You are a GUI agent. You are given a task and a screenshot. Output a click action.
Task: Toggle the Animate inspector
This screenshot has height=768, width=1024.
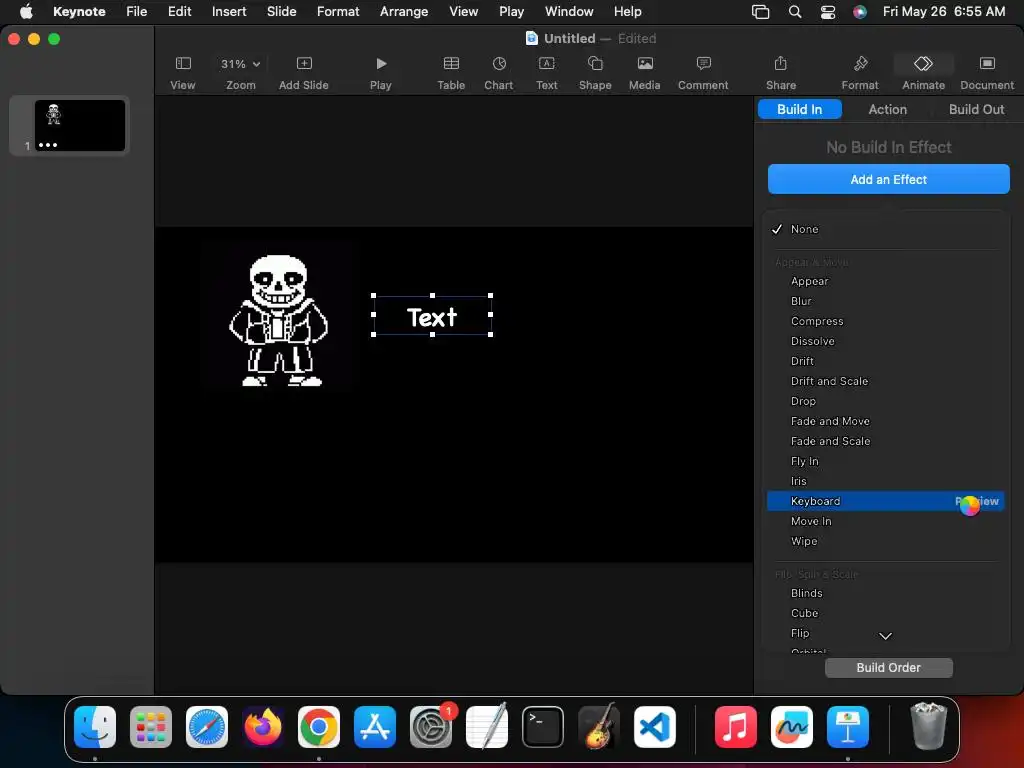coord(923,72)
